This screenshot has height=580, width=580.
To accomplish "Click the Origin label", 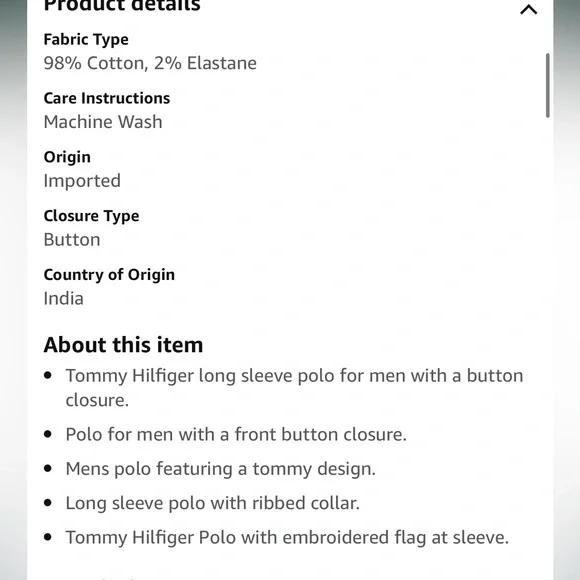I will 67,157.
